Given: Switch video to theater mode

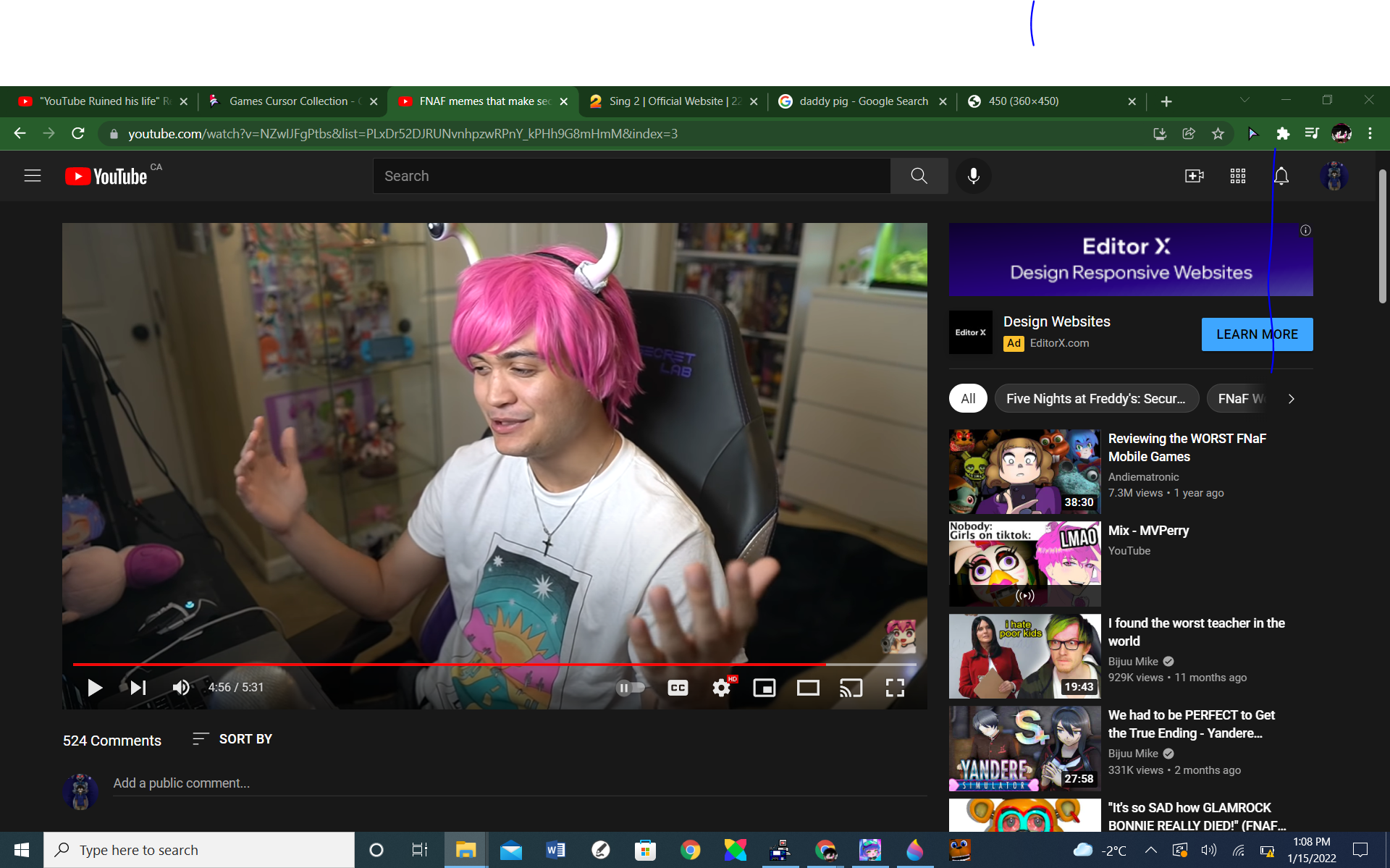Looking at the screenshot, I should pos(807,688).
